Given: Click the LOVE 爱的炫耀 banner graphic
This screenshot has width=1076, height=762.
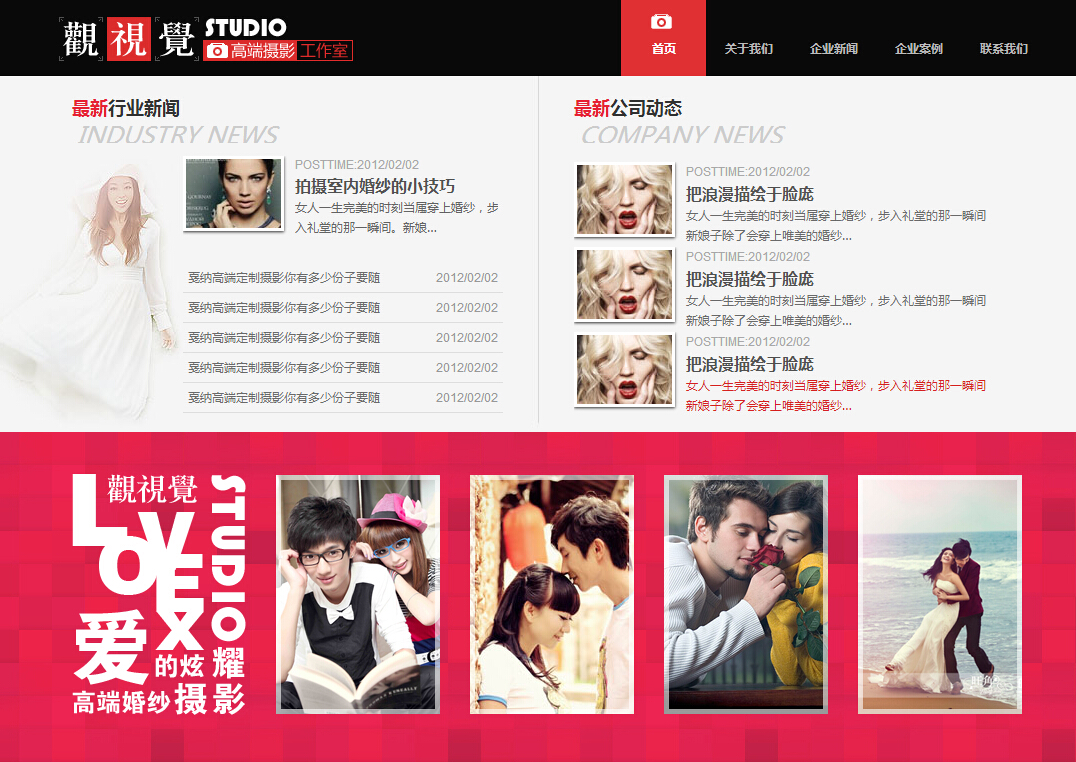Looking at the screenshot, I should pos(159,594).
